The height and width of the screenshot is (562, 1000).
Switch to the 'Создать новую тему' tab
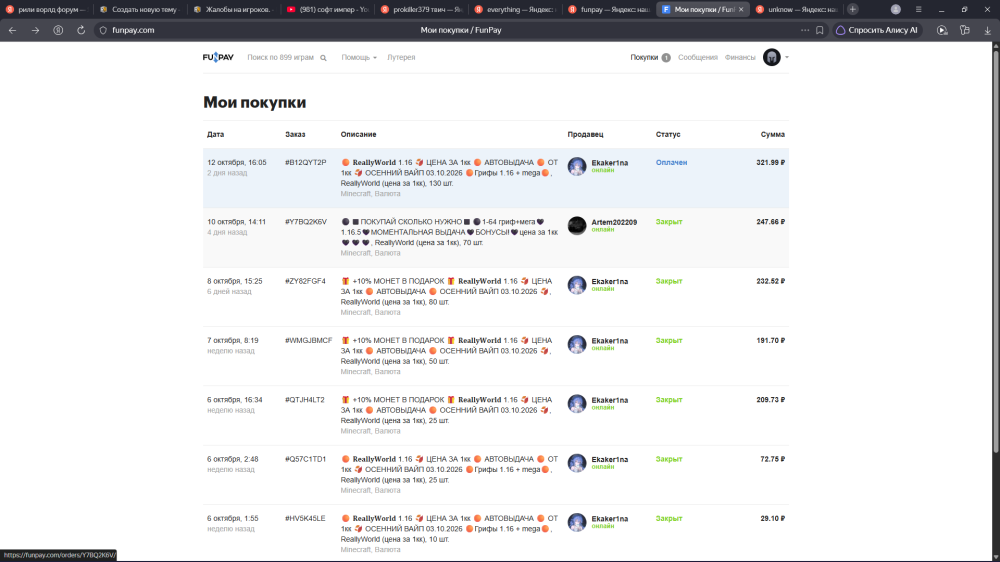click(140, 10)
